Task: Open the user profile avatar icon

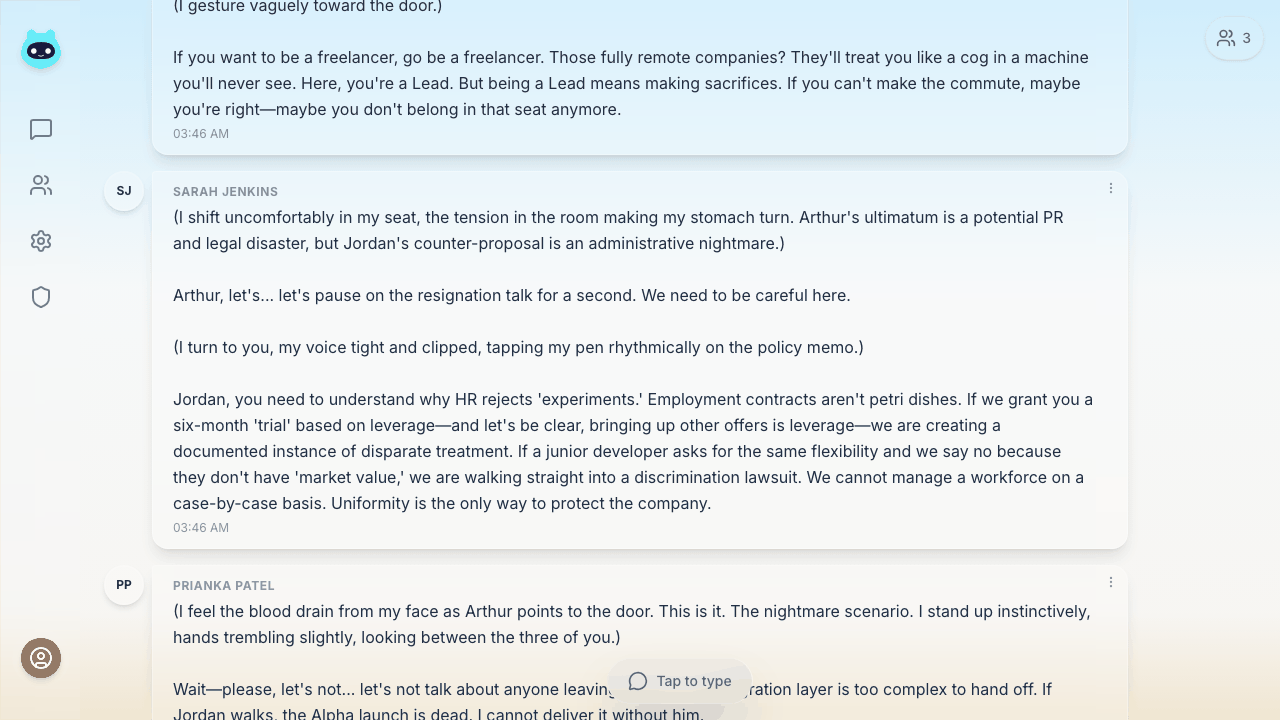Action: pyautogui.click(x=41, y=658)
